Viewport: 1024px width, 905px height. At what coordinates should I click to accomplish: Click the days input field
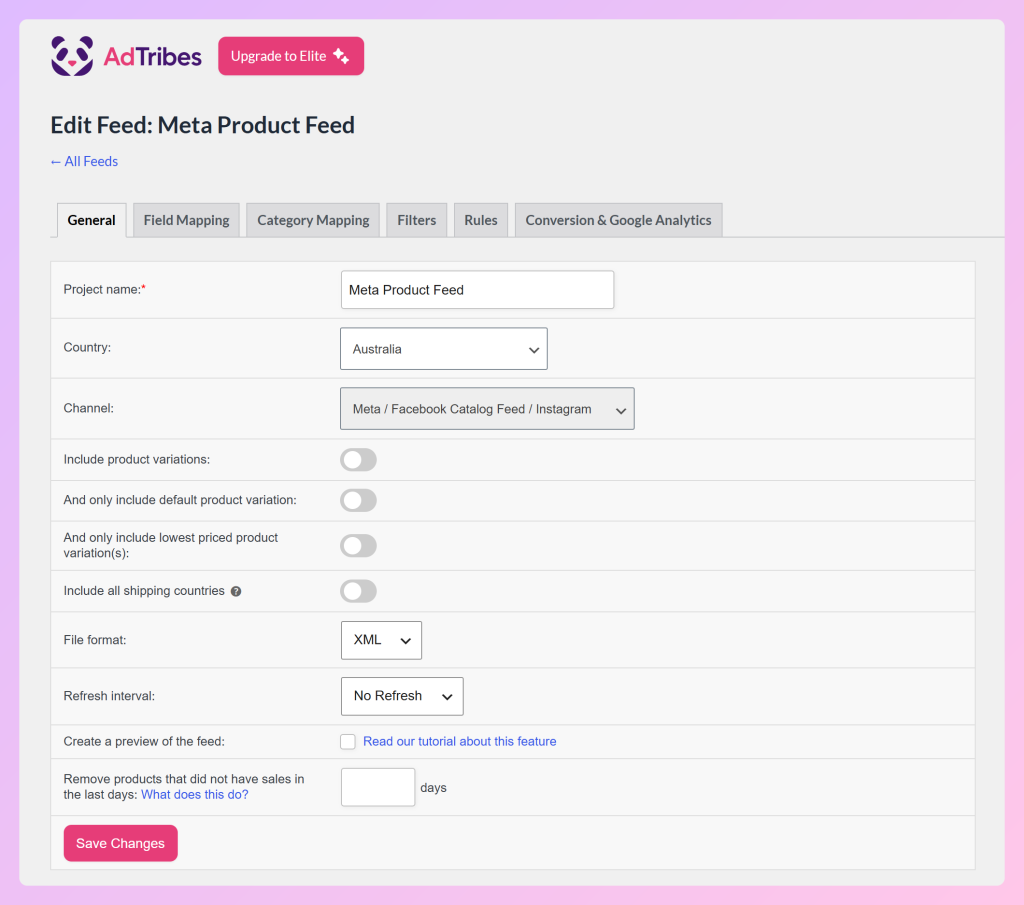[378, 787]
